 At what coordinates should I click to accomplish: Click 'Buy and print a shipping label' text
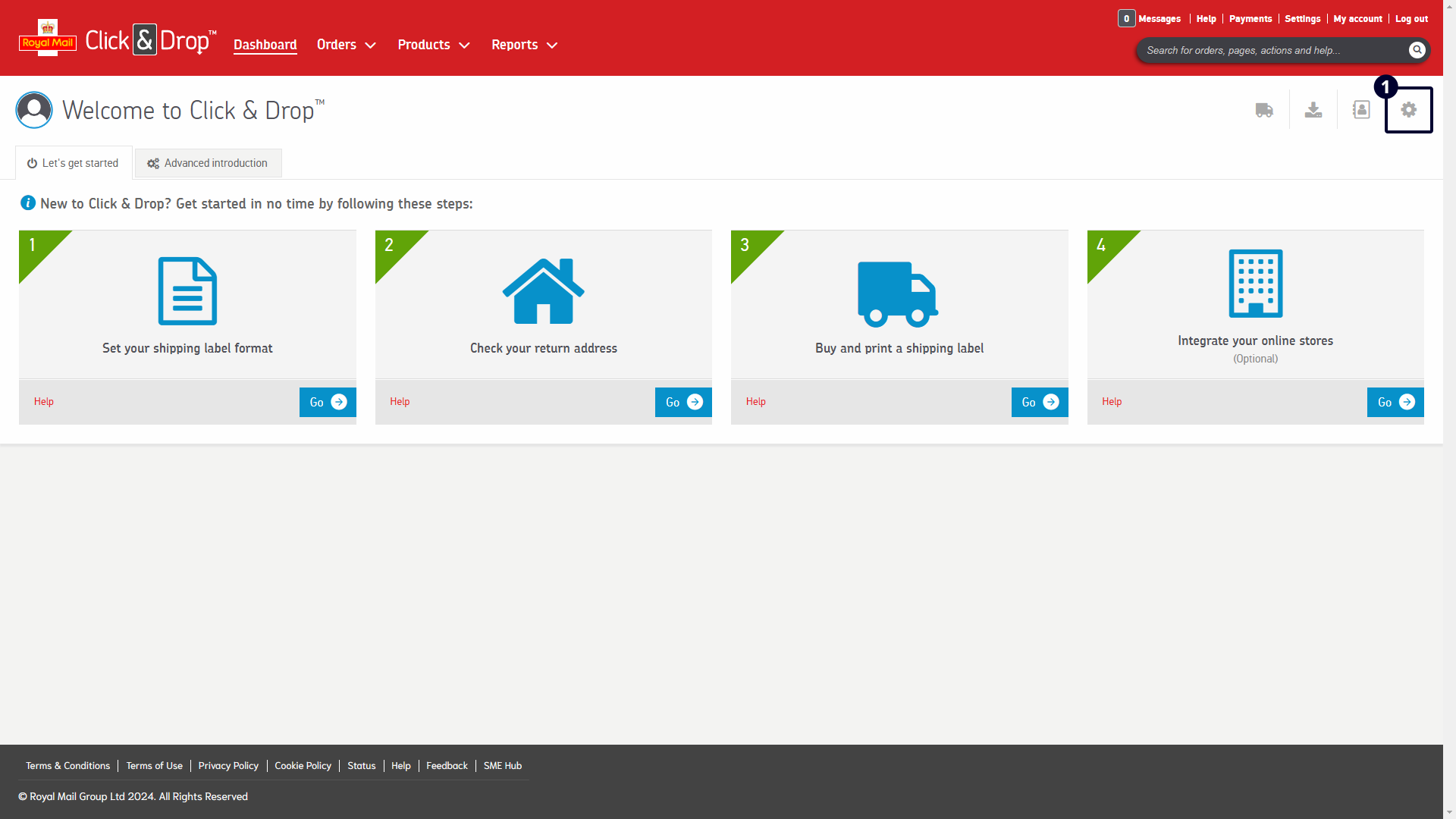click(x=899, y=348)
